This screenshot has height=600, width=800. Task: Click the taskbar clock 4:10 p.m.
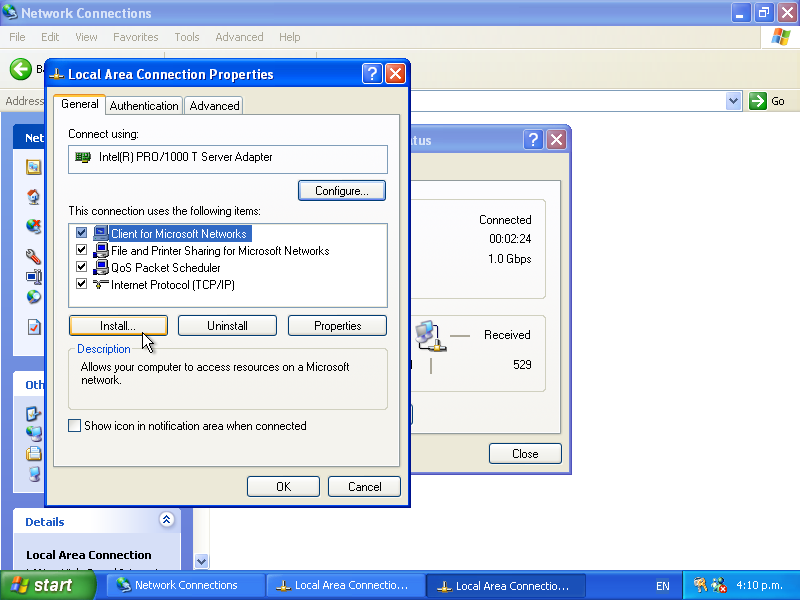coord(759,585)
